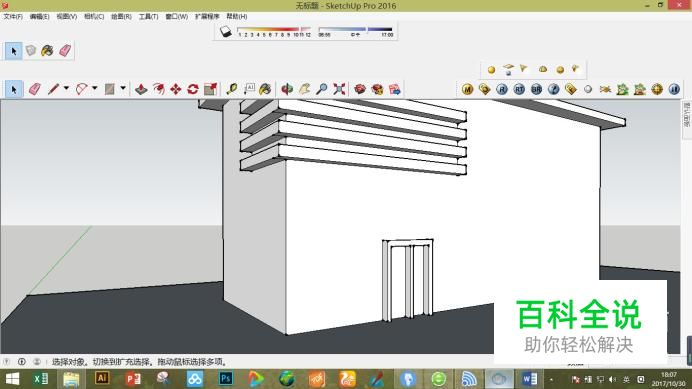Screen dimensions: 692x389
Task: Activate the Offset tool
Action: (x=158, y=89)
